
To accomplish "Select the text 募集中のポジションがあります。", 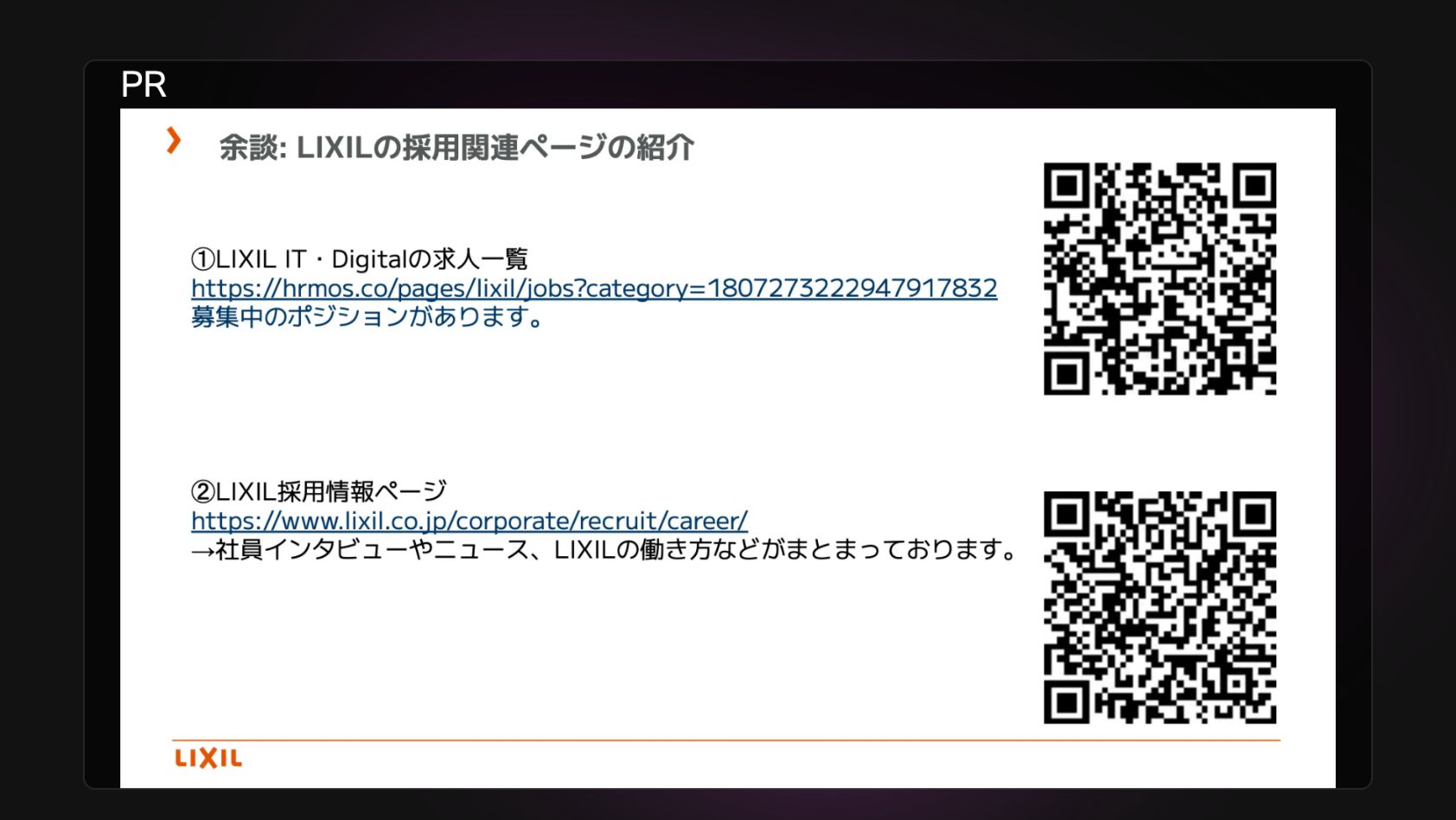I will pyautogui.click(x=368, y=317).
